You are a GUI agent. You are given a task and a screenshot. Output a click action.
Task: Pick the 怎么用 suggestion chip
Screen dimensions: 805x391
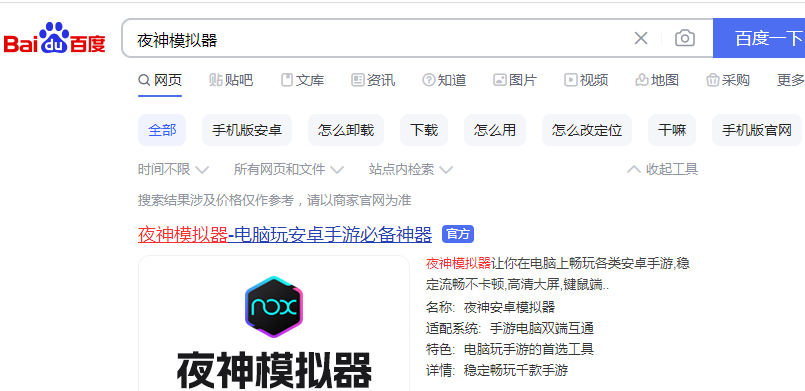tap(495, 130)
